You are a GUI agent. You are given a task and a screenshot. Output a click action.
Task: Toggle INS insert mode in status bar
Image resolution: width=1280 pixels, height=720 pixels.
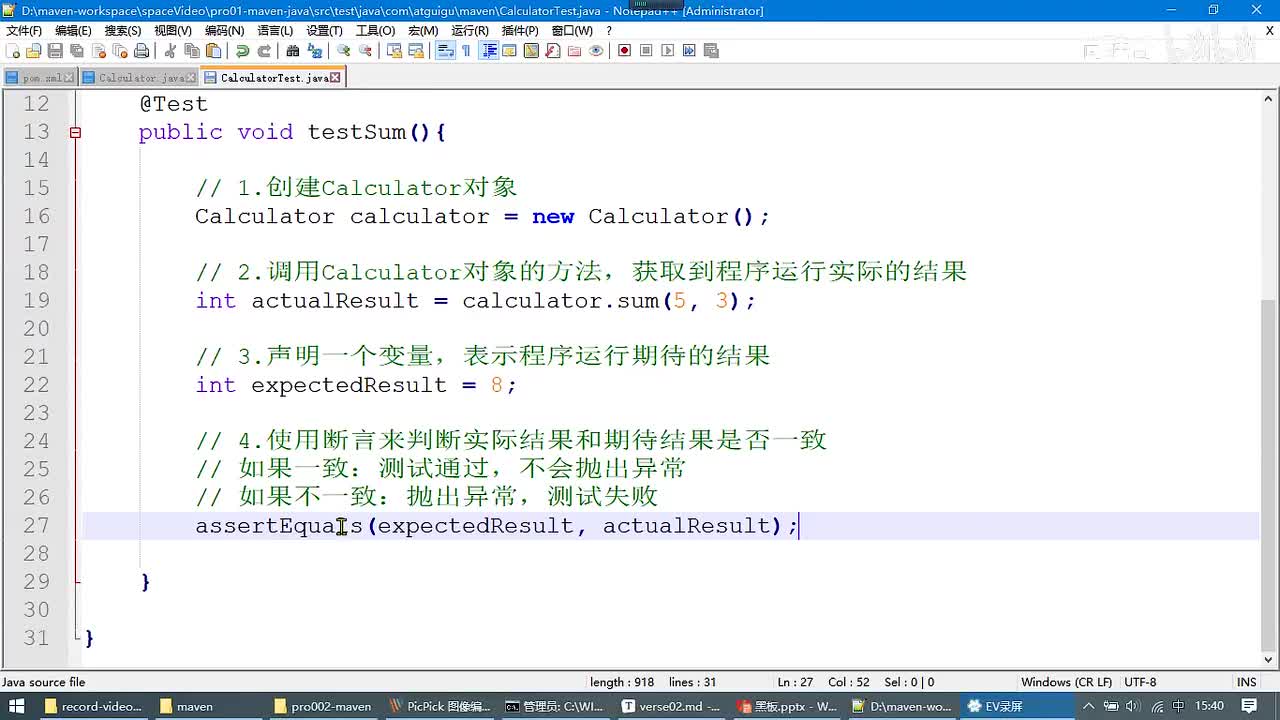click(x=1246, y=682)
